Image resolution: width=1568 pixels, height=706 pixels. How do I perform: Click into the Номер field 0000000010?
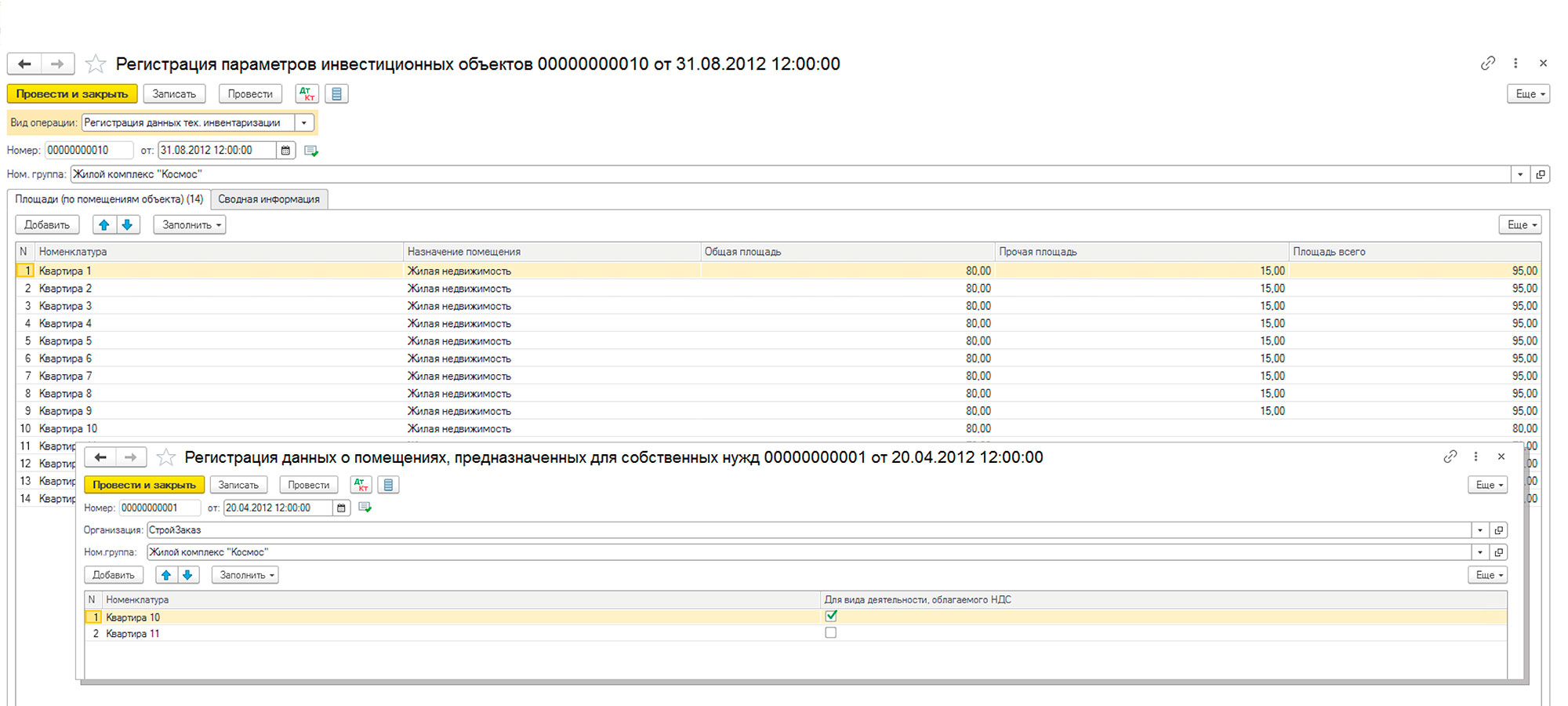click(x=88, y=151)
